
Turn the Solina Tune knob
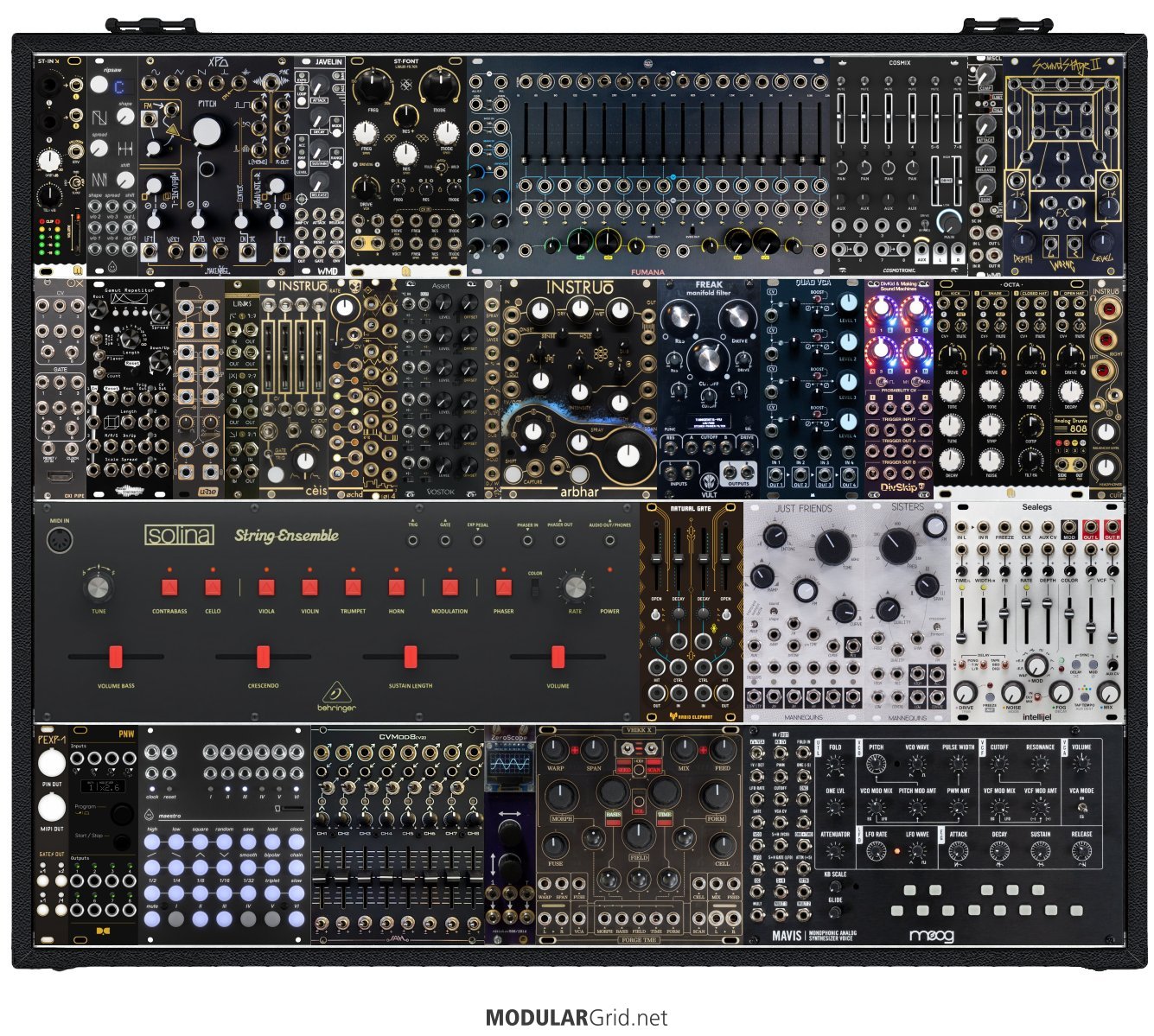pos(99,588)
